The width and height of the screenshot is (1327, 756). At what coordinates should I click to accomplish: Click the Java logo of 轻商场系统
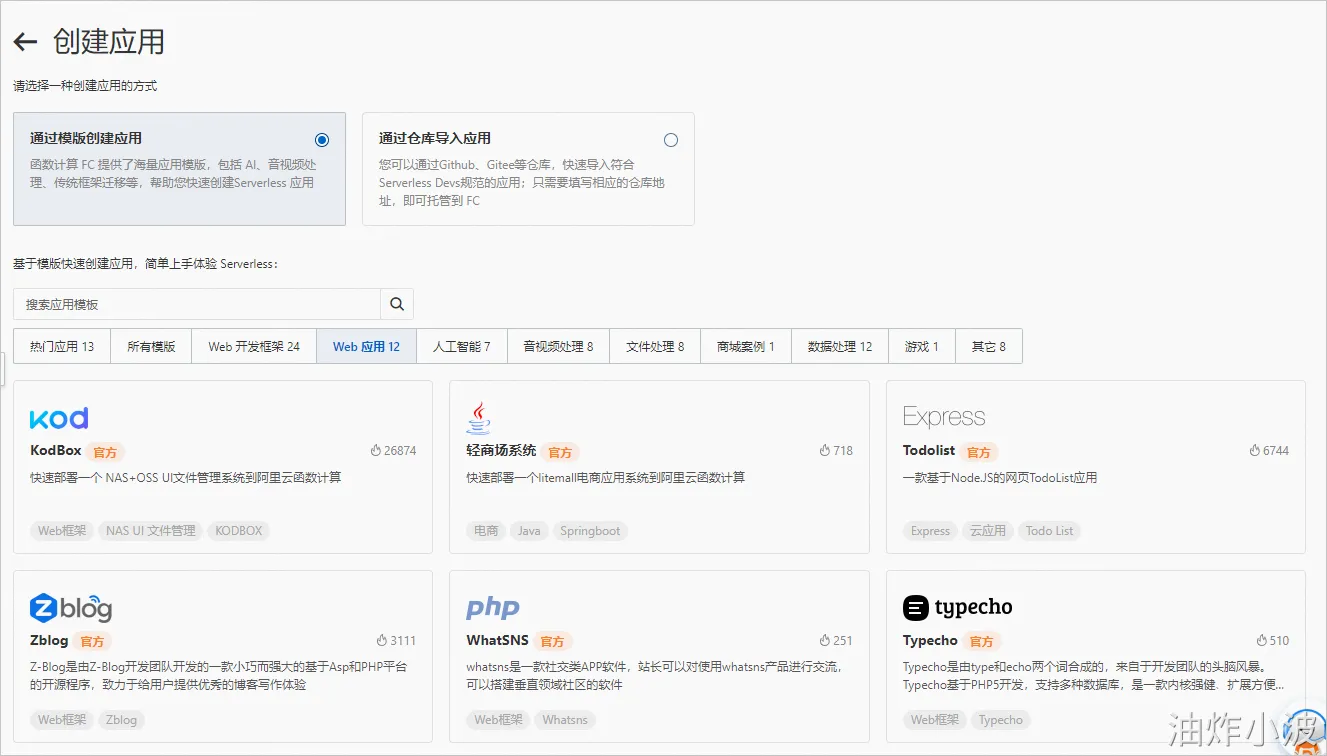479,417
